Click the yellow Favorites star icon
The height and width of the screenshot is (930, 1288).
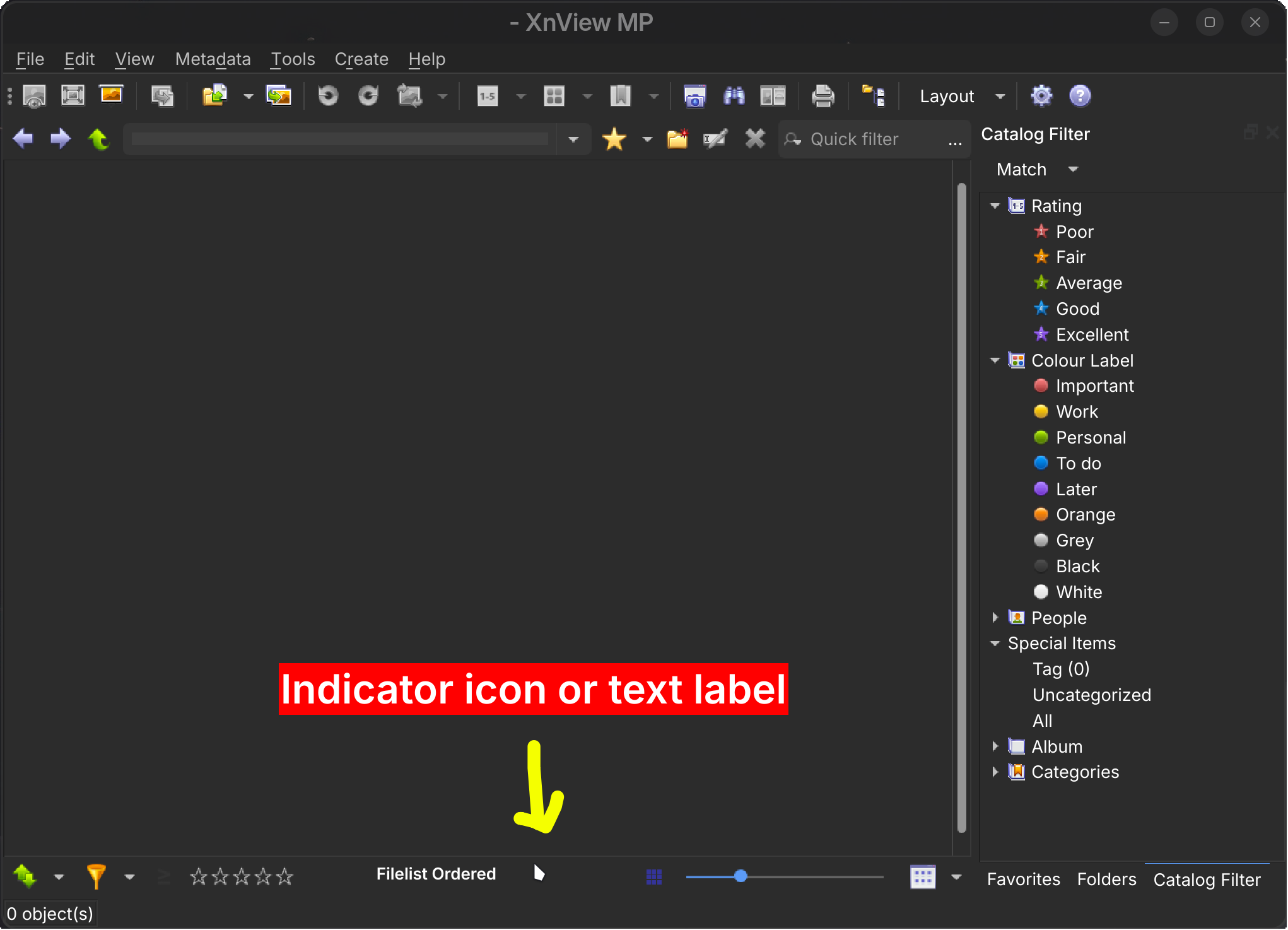[x=614, y=139]
